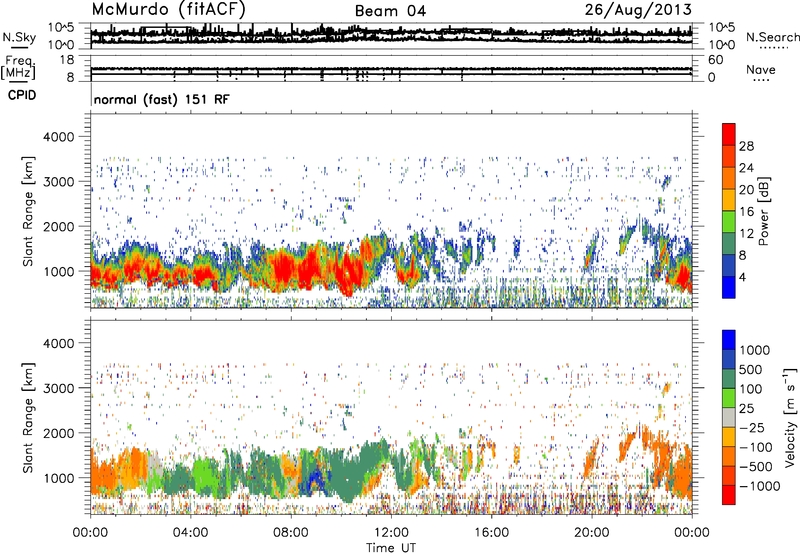Pick the gray segment of velocity colorbar

[x=729, y=417]
